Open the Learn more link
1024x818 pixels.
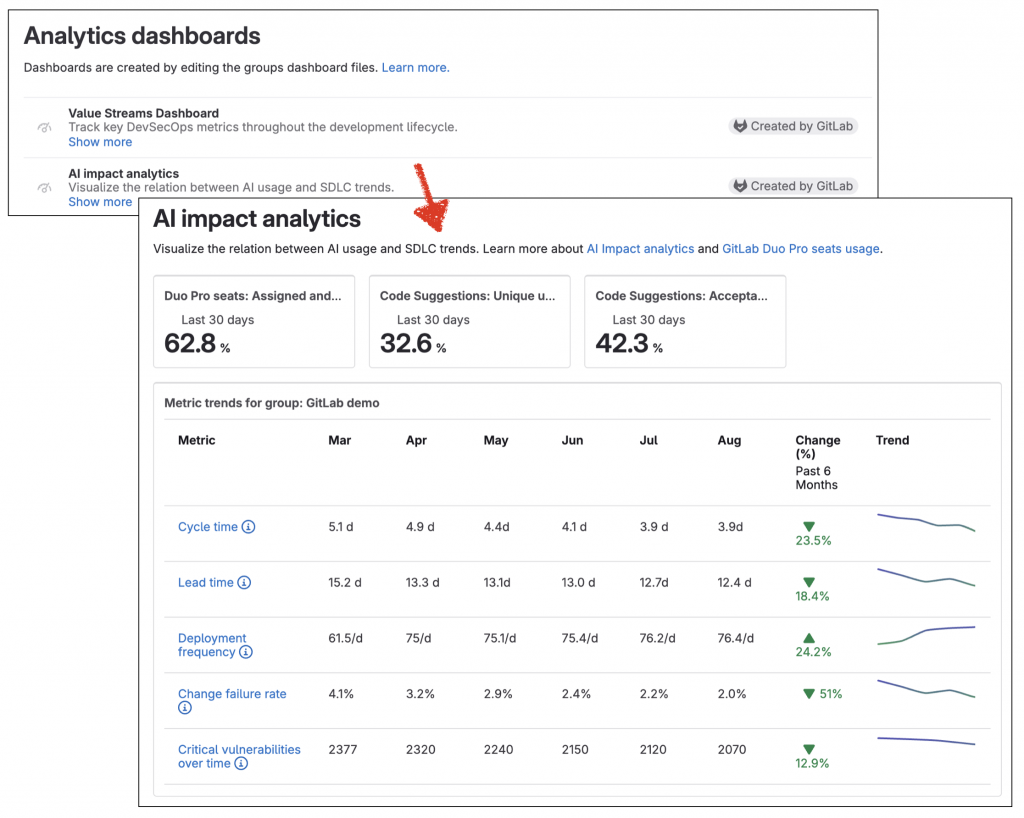[x=415, y=67]
